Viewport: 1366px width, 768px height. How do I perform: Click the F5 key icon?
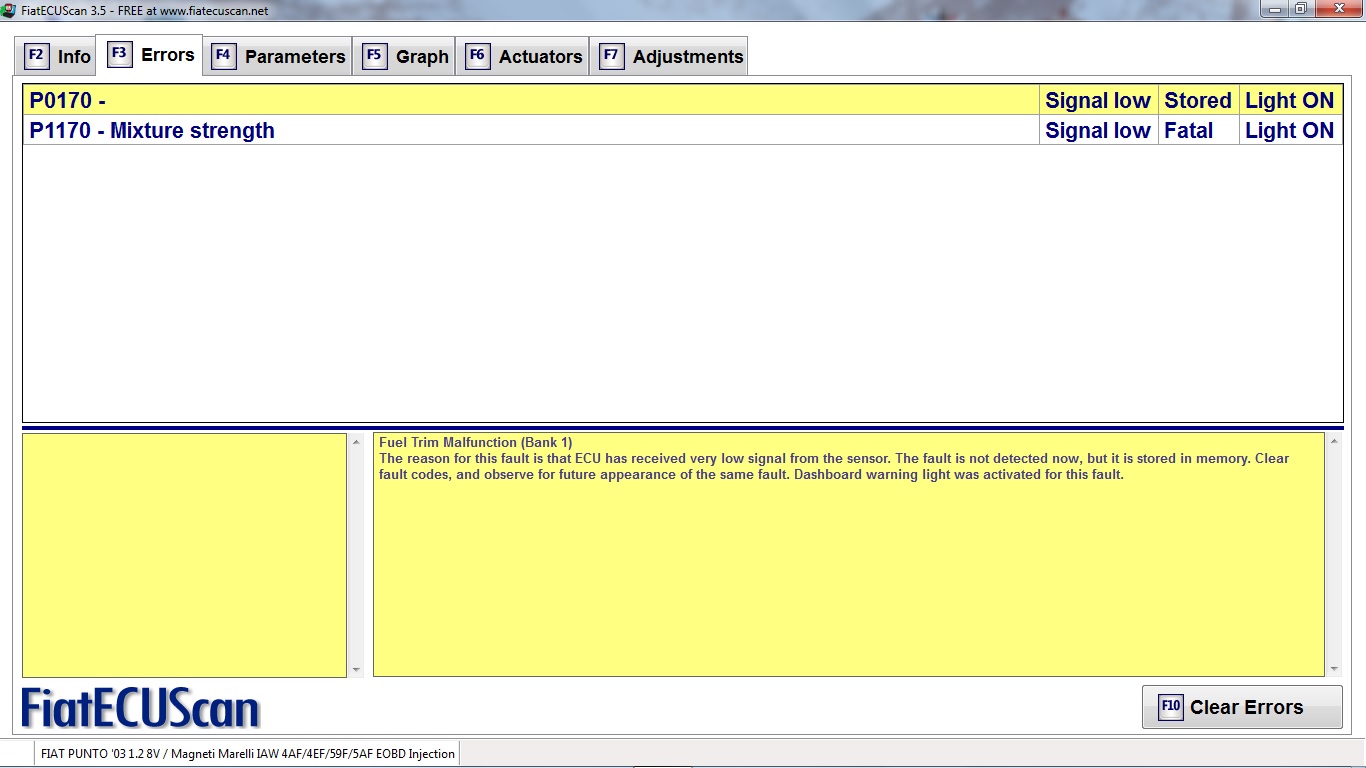coord(374,56)
